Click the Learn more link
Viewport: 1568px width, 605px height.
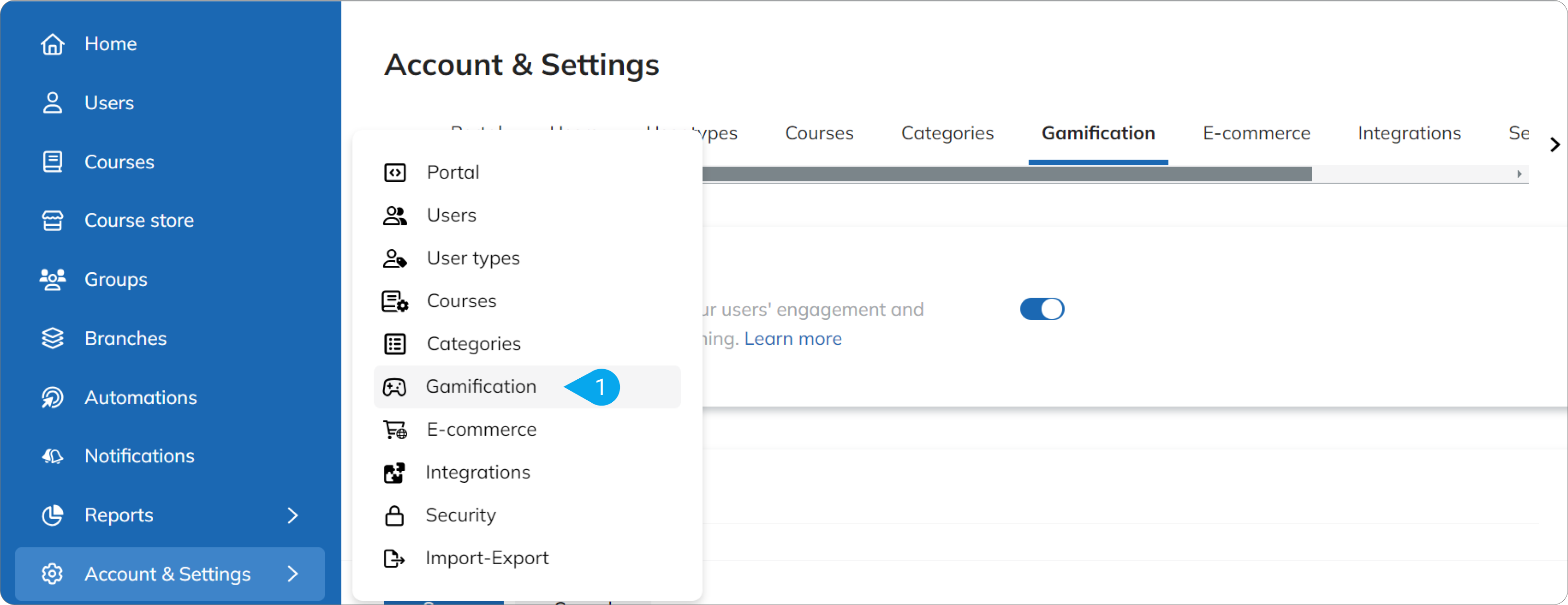[x=792, y=338]
